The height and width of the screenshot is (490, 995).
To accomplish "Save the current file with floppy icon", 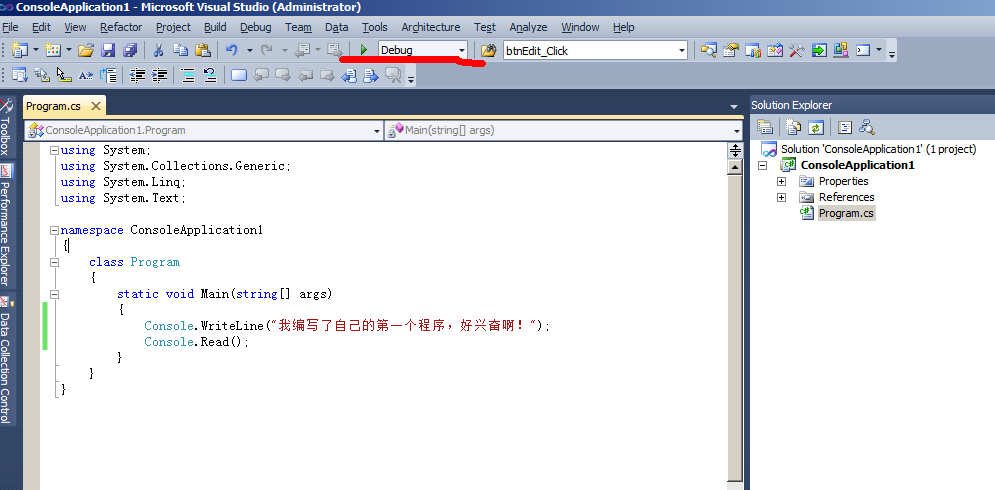I will coord(109,50).
